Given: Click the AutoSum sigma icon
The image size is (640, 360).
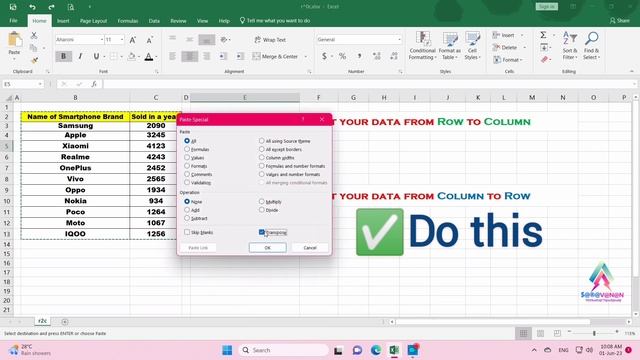Looking at the screenshot, I should pyautogui.click(x=543, y=35).
